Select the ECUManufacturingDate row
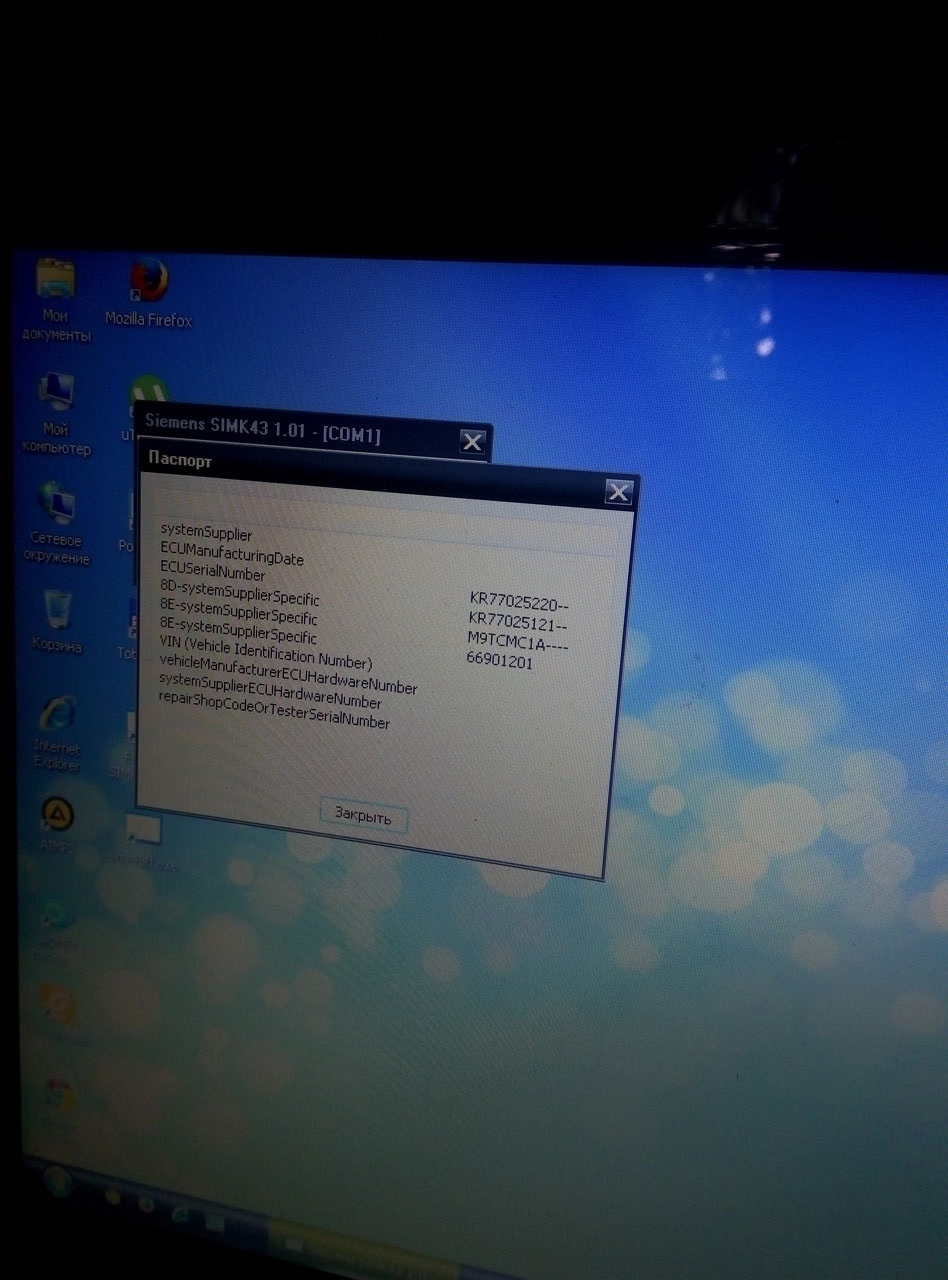 [231, 556]
